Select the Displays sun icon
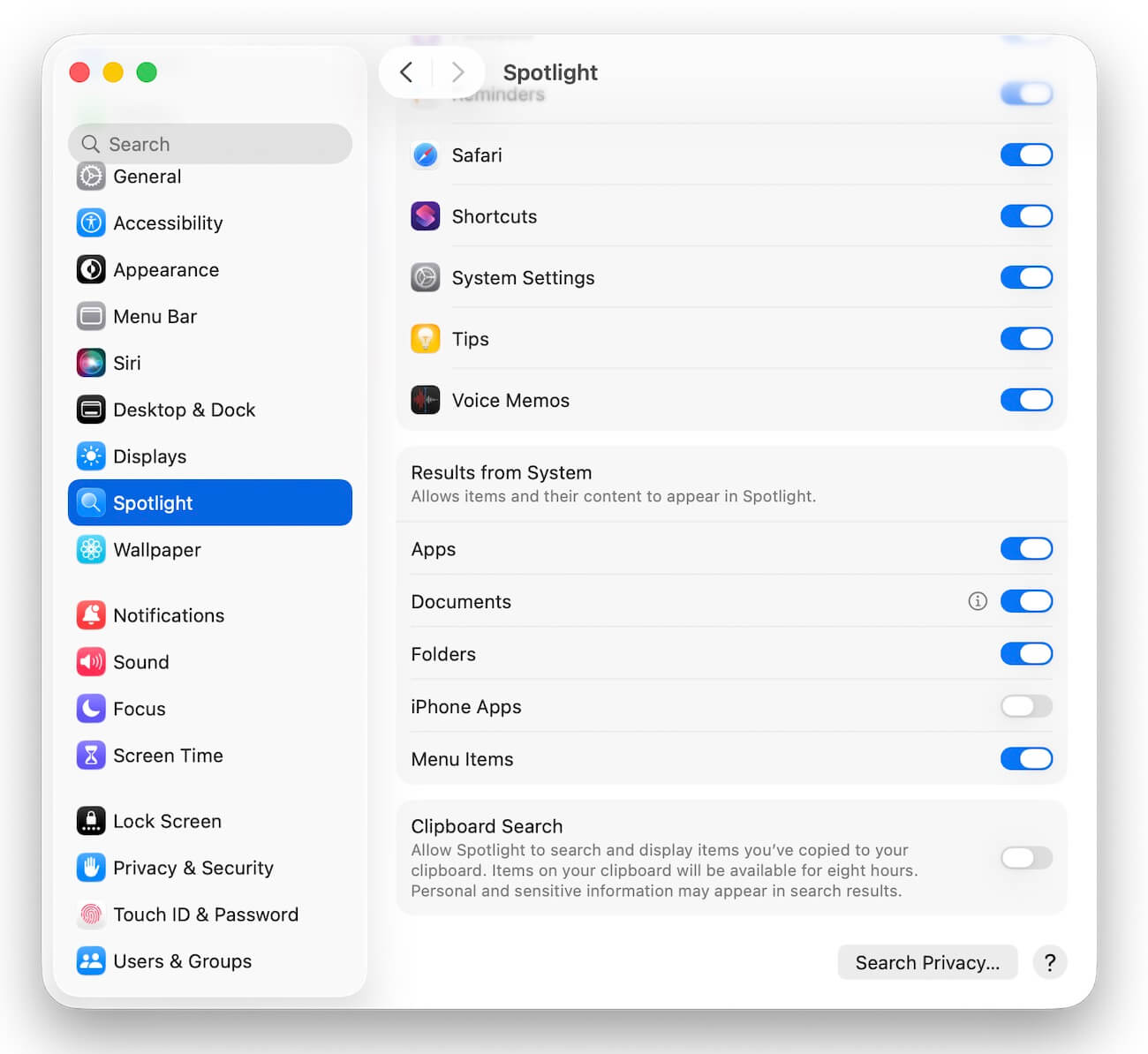The width and height of the screenshot is (1148, 1054). 91,456
